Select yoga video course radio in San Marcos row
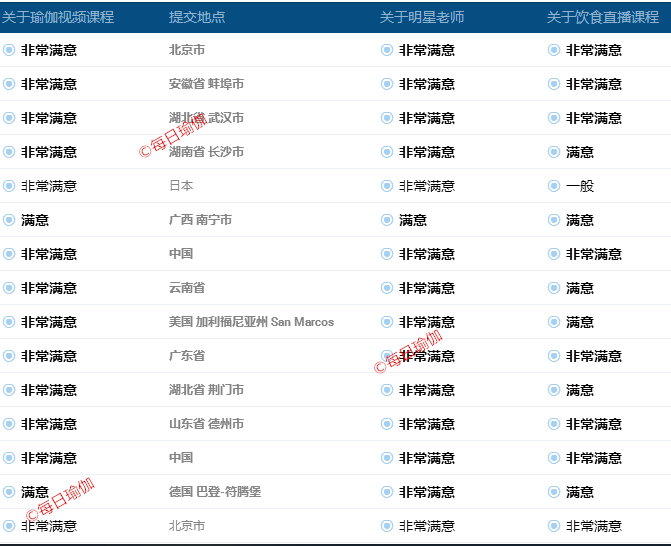 click(9, 322)
